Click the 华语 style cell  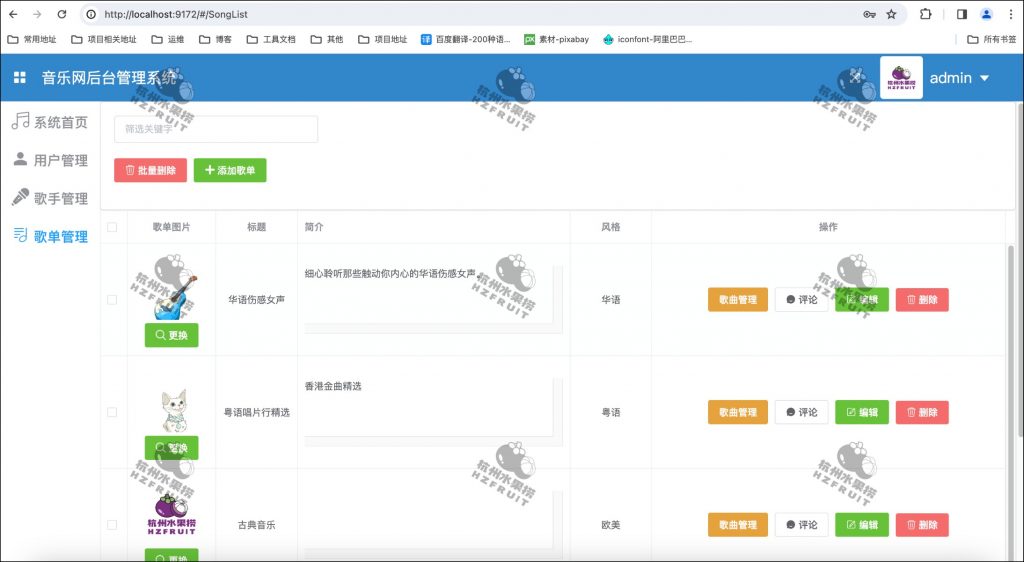(611, 300)
